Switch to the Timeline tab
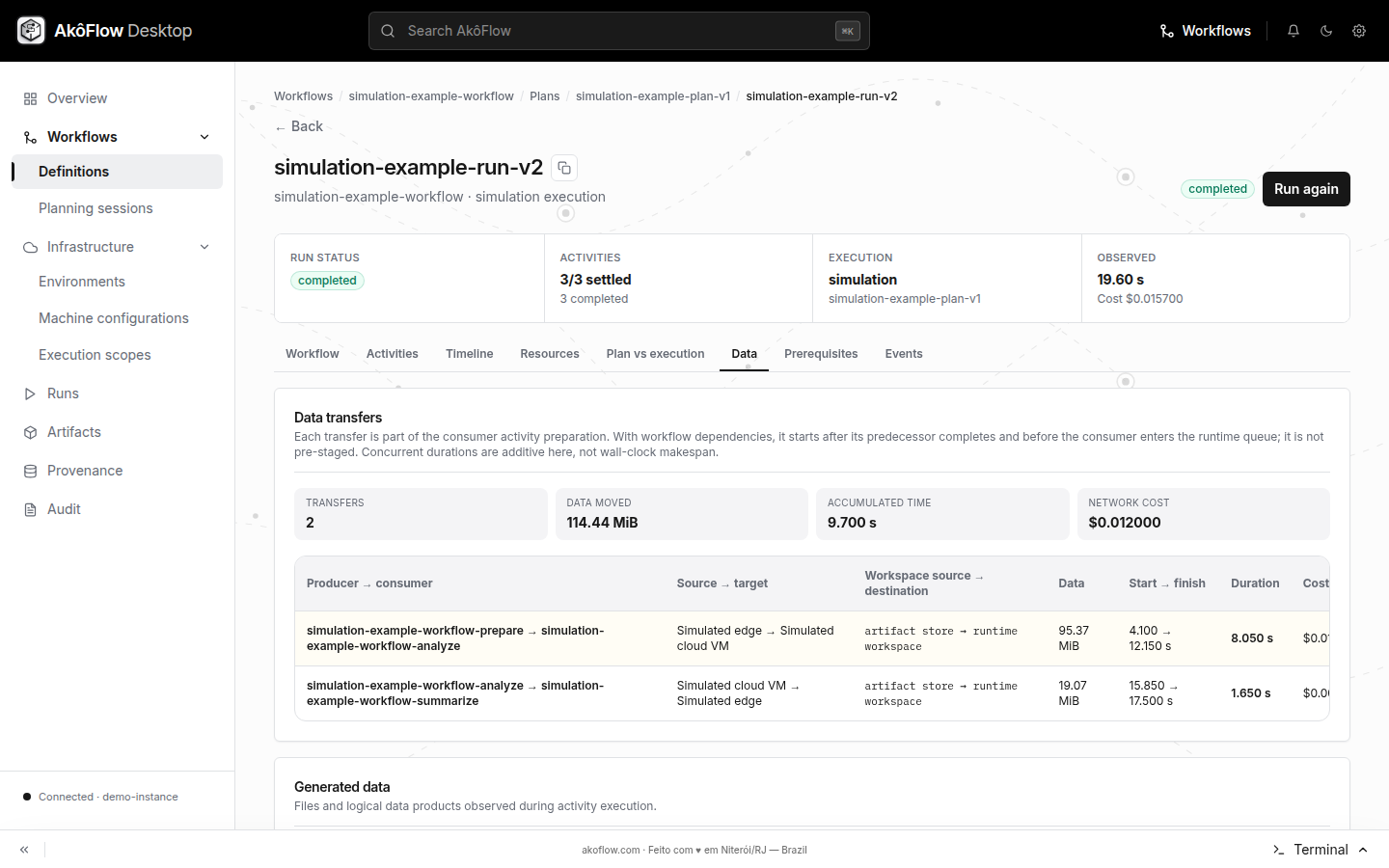 pyautogui.click(x=470, y=354)
